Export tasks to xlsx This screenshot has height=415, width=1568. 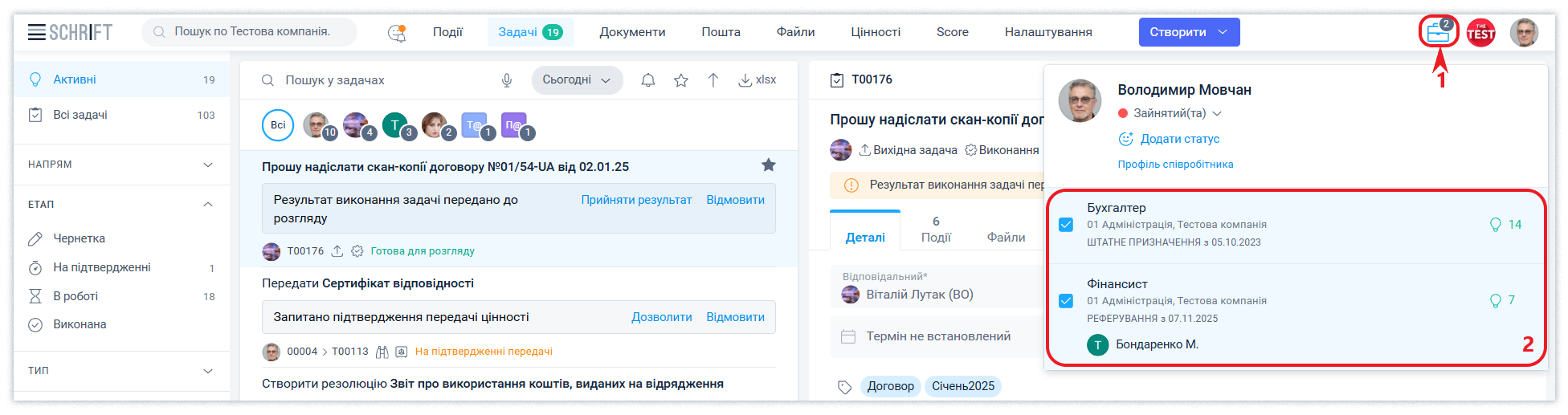tap(757, 80)
